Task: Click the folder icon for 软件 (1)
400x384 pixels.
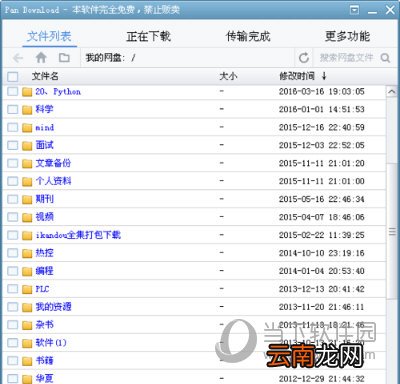Action: [27, 343]
